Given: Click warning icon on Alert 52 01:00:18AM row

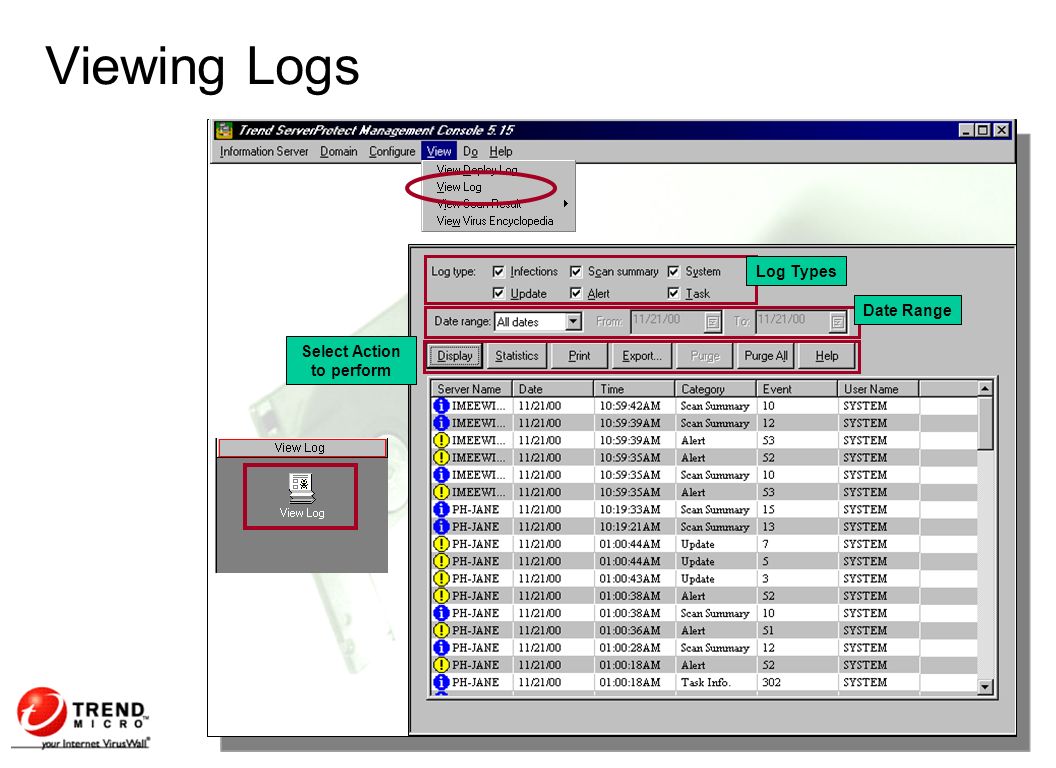Looking at the screenshot, I should tap(441, 665).
